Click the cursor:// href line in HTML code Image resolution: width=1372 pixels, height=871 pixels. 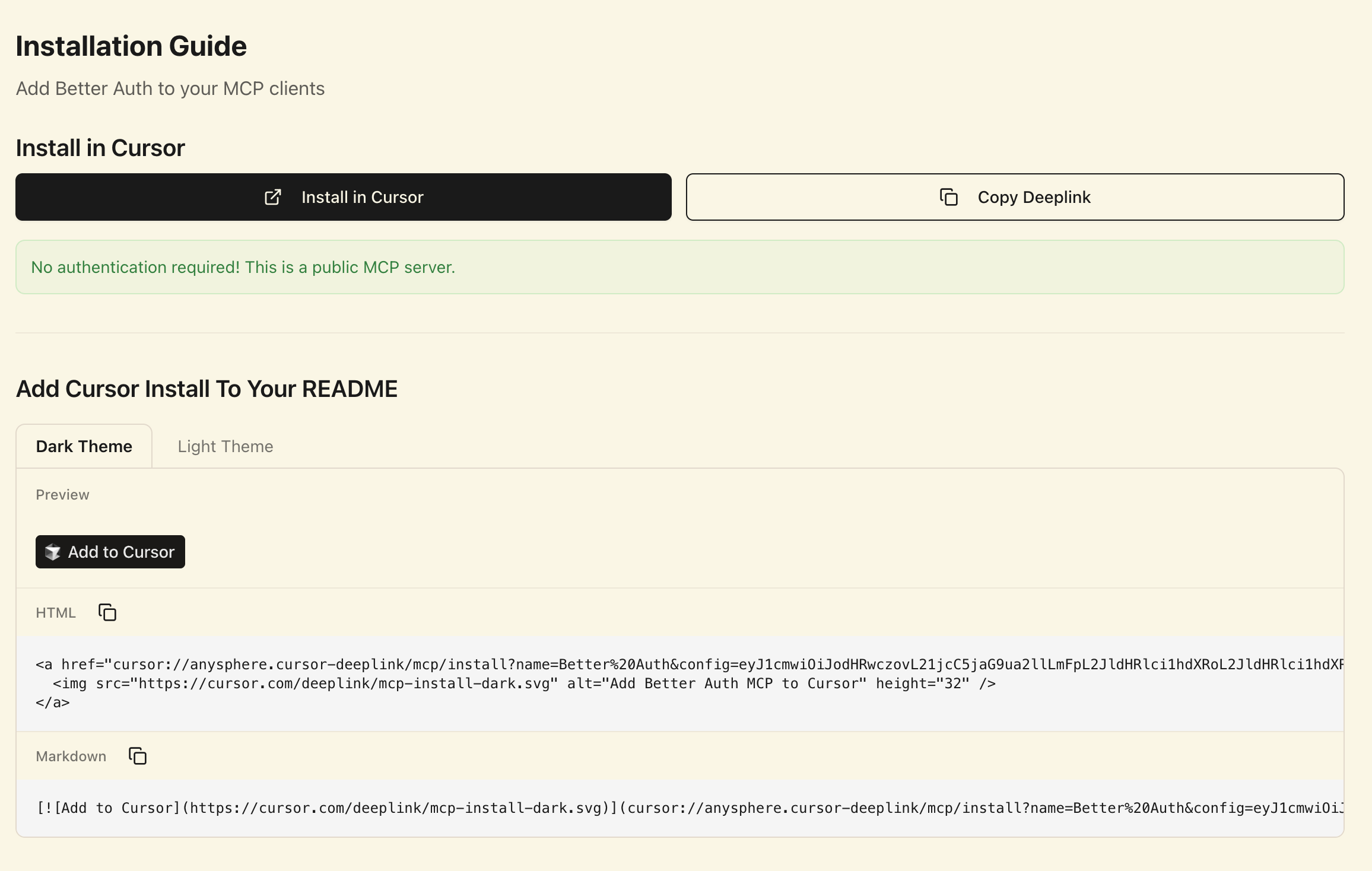pyautogui.click(x=653, y=665)
